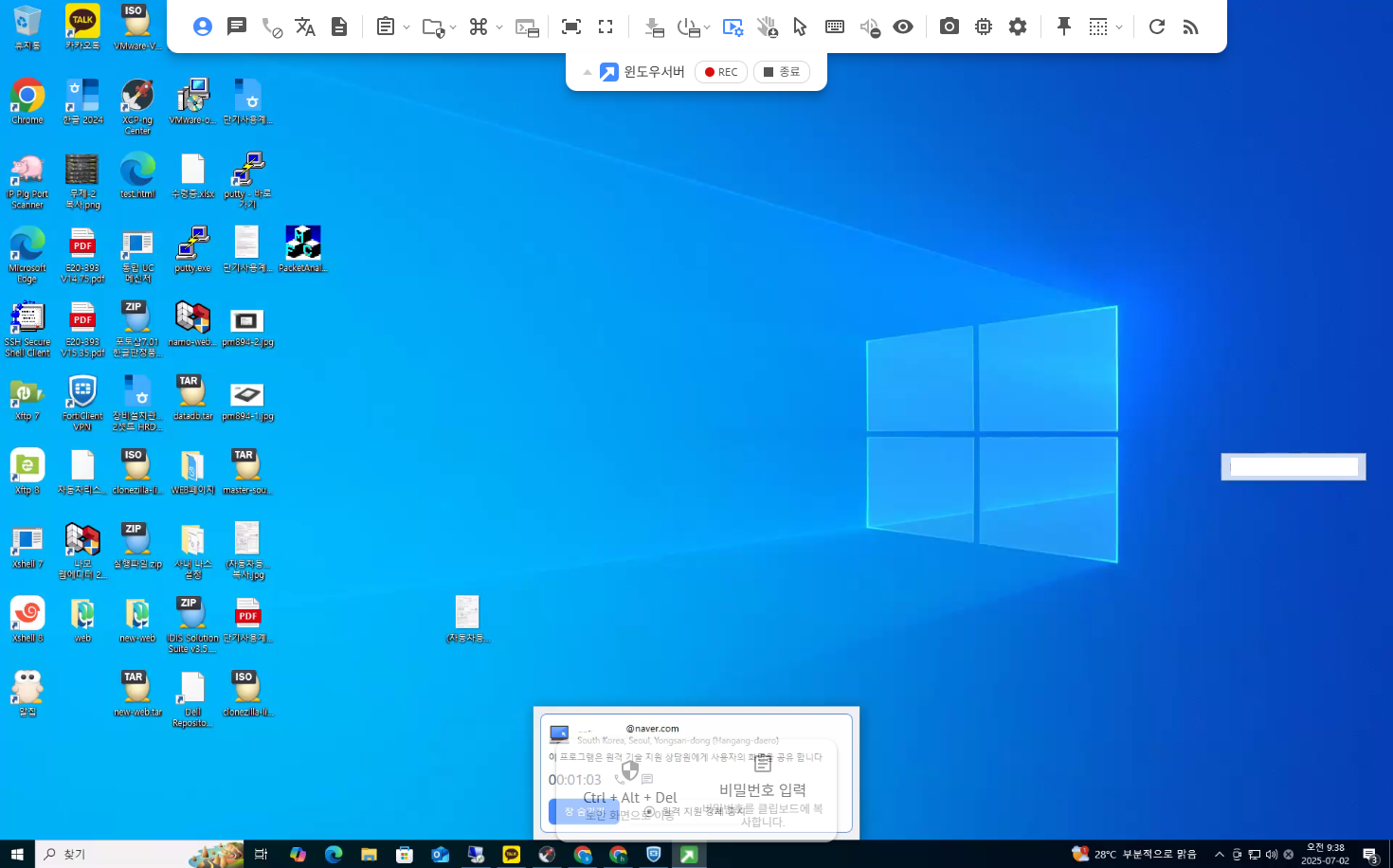Open the screen display settings icon

click(x=733, y=27)
